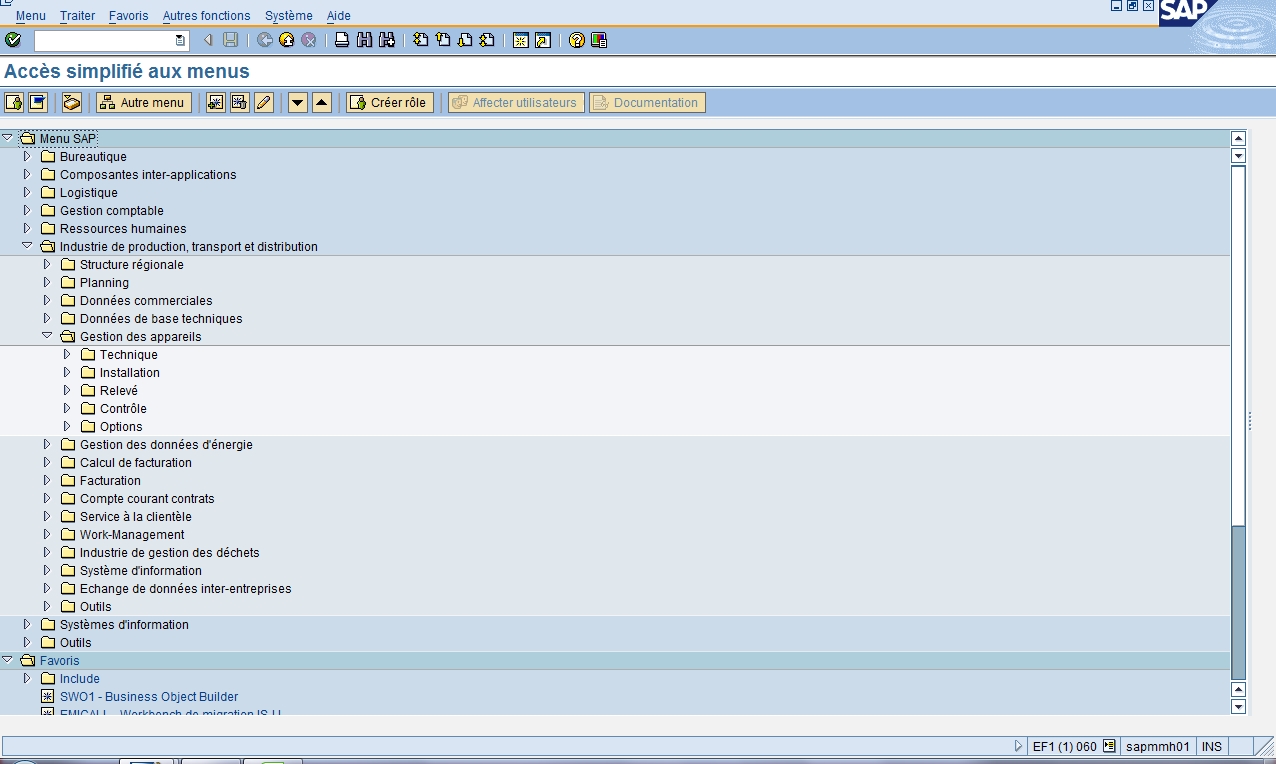The height and width of the screenshot is (764, 1276).
Task: Click the Move favorites up arrow icon
Action: coord(321,103)
